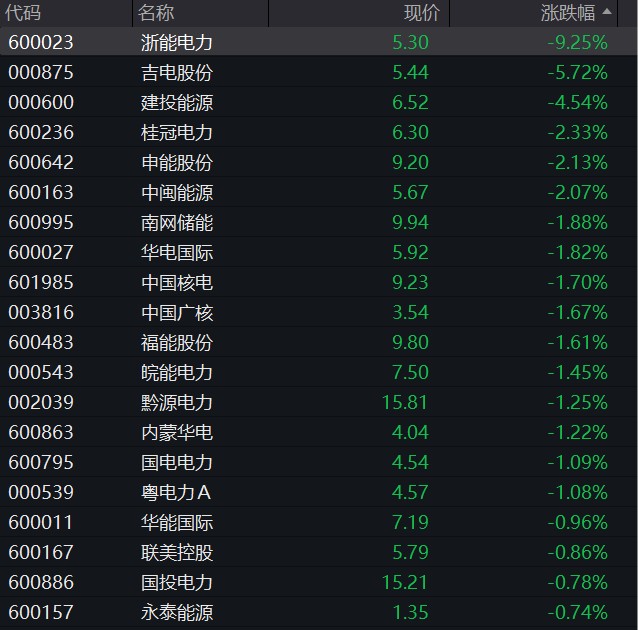Open the 中国核电 stock
638x630 pixels.
click(x=177, y=282)
